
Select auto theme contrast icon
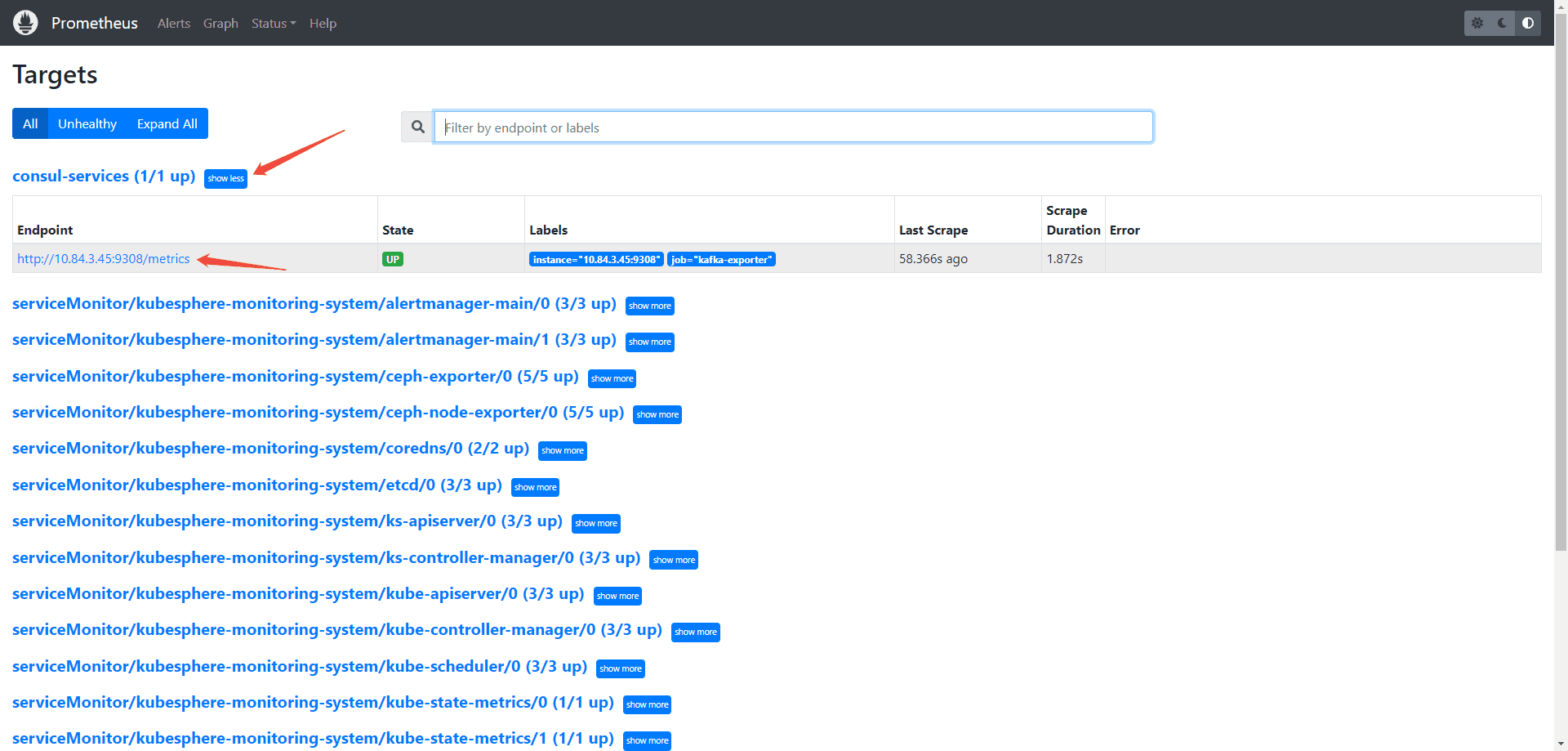click(x=1528, y=23)
